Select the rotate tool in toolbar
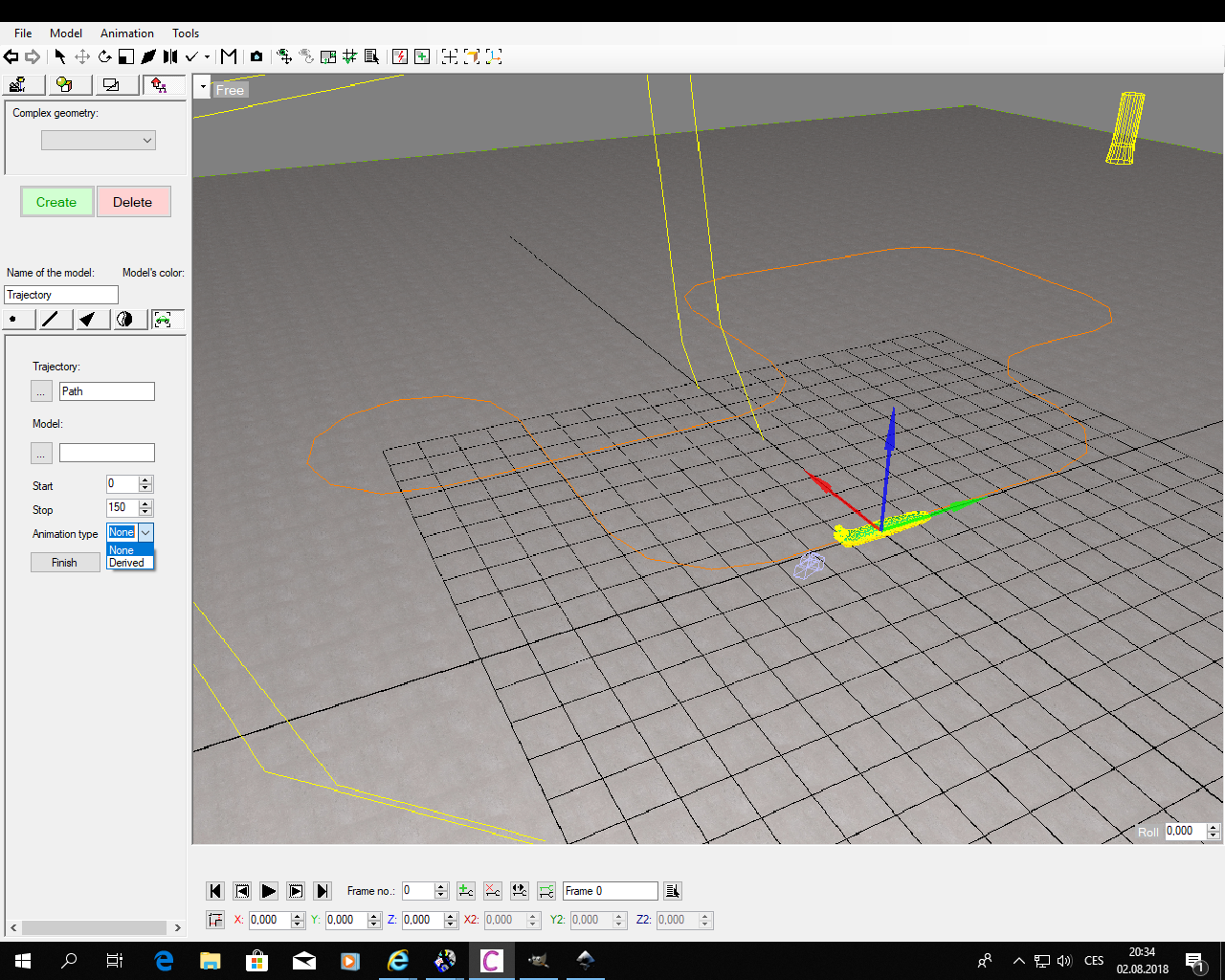 point(104,56)
